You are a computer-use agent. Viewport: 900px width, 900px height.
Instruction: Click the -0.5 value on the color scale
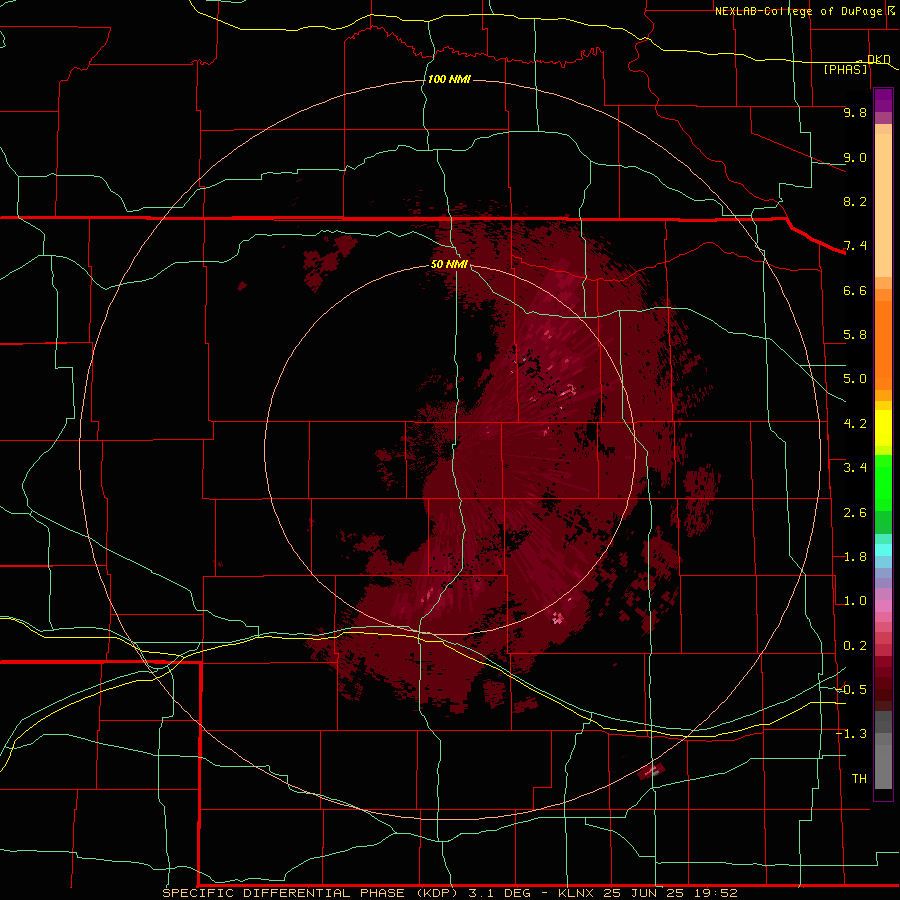click(851, 689)
